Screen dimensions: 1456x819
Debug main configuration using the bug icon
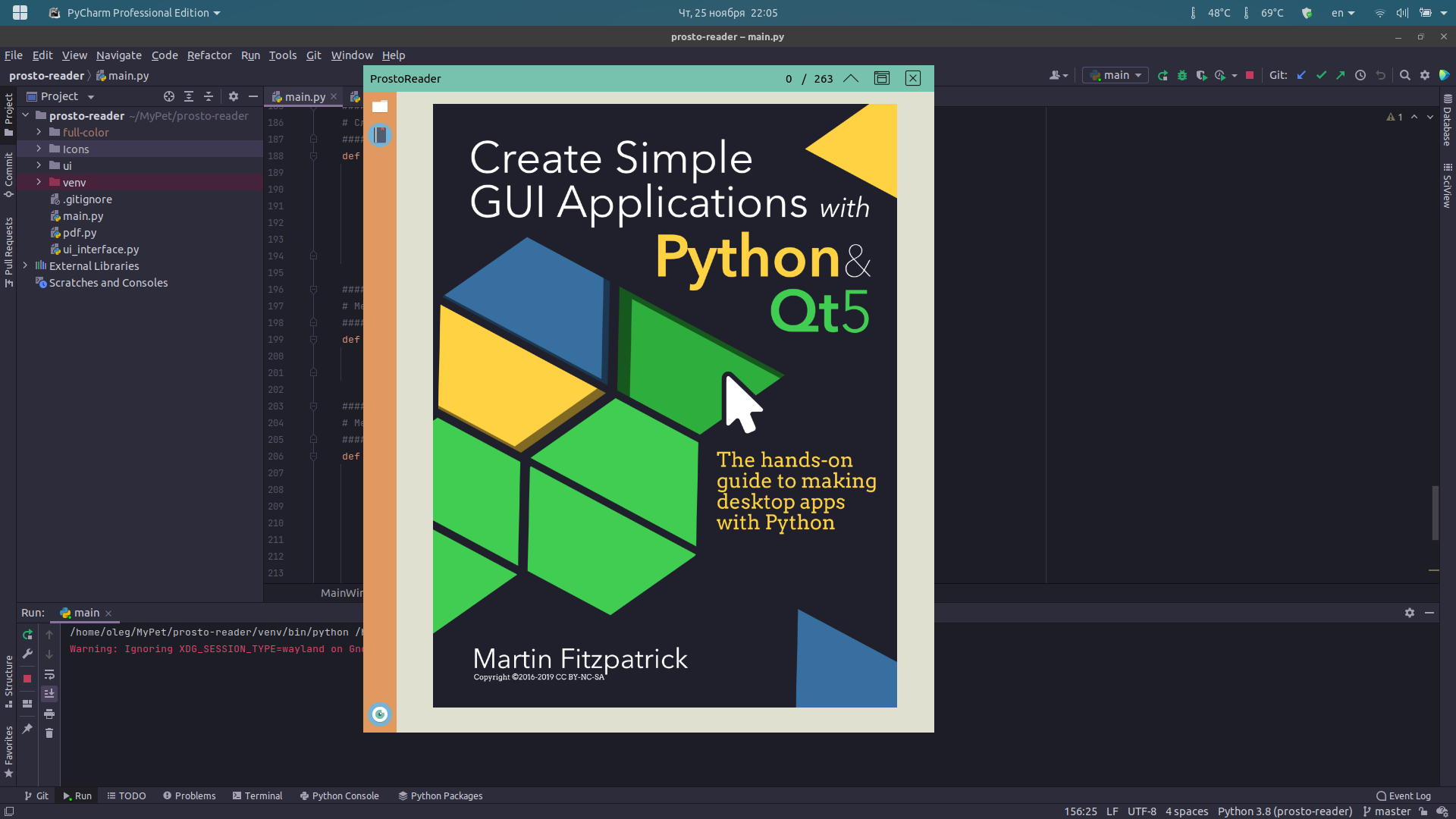(x=1182, y=76)
